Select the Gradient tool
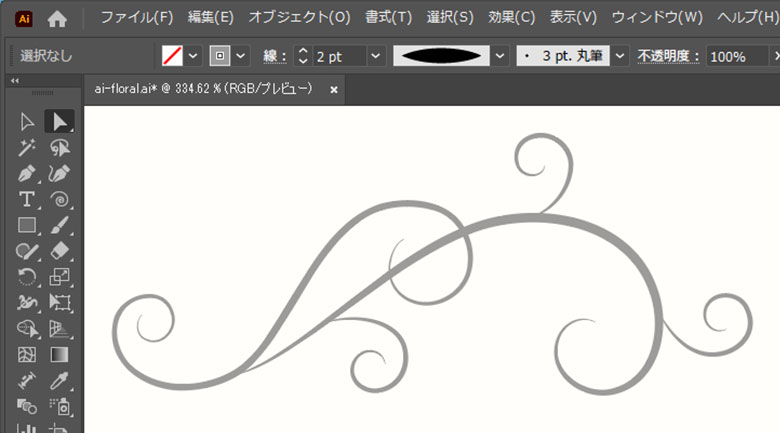780x433 pixels. [59, 354]
